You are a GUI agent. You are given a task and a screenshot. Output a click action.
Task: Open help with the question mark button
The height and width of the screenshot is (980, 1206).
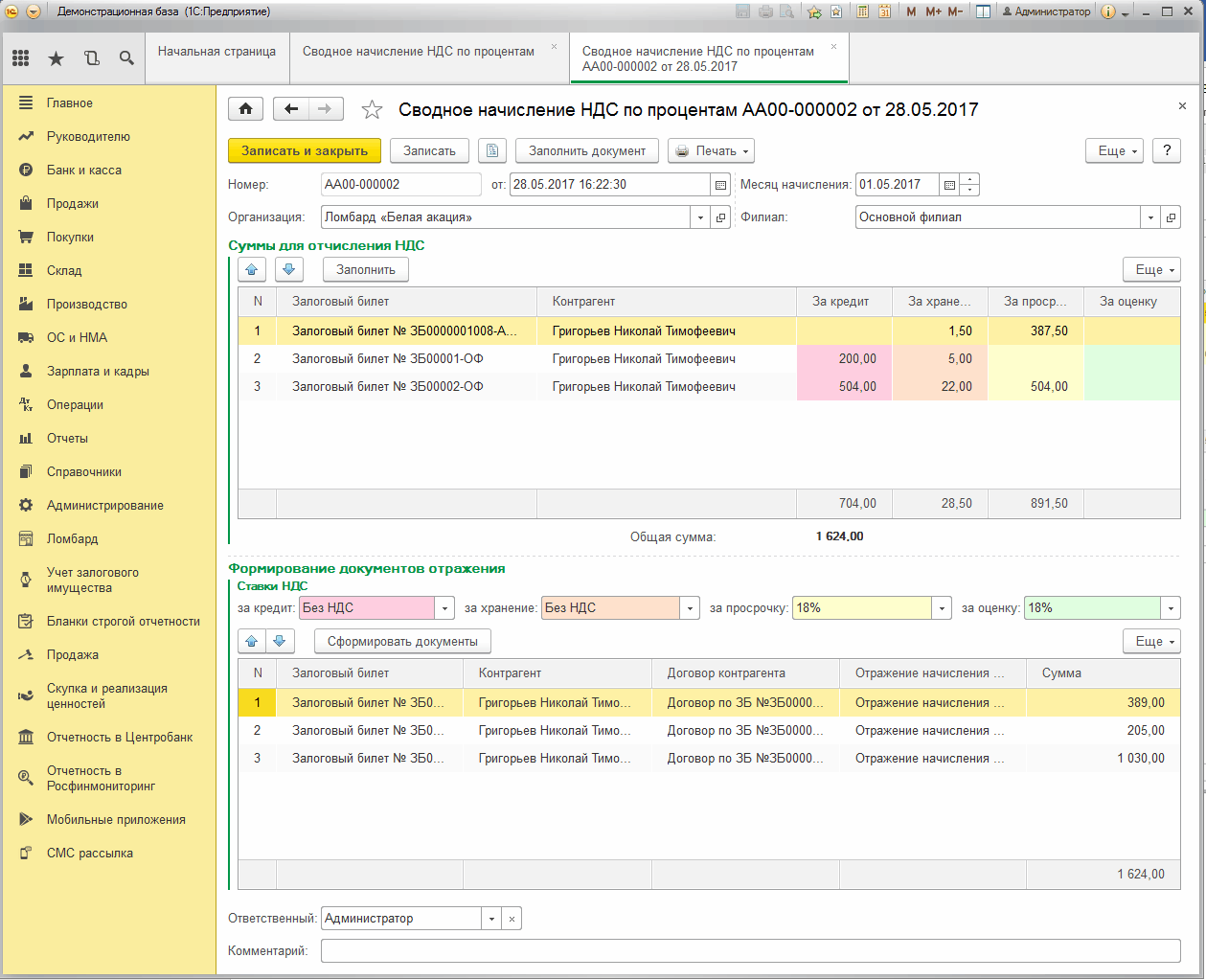(1166, 150)
